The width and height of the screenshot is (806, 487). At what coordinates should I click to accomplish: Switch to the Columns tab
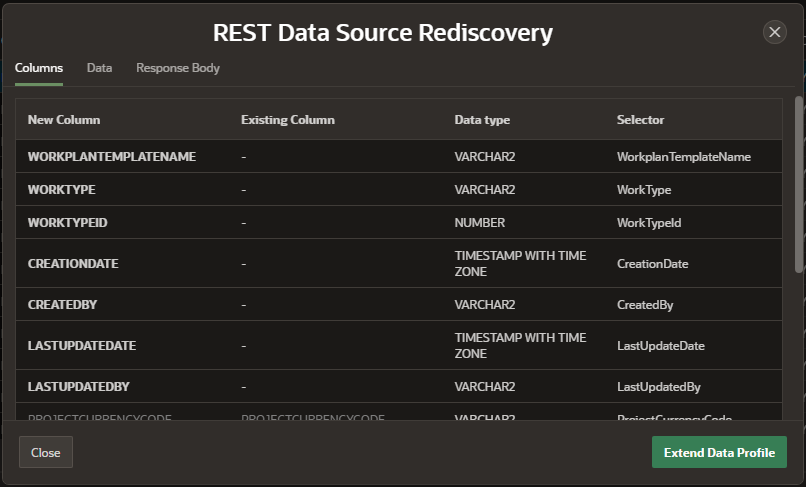pos(39,68)
